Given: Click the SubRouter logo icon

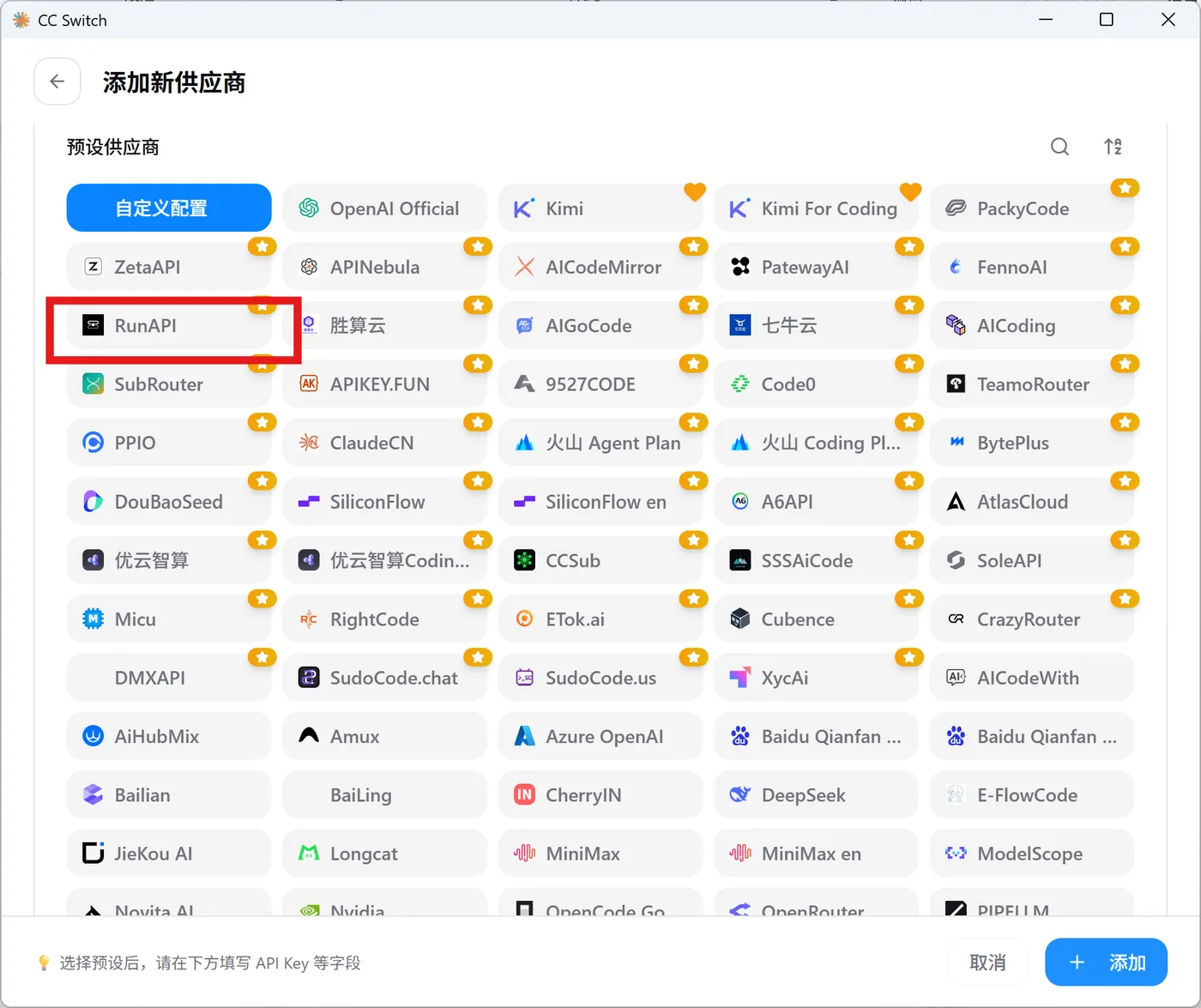Looking at the screenshot, I should click(93, 383).
